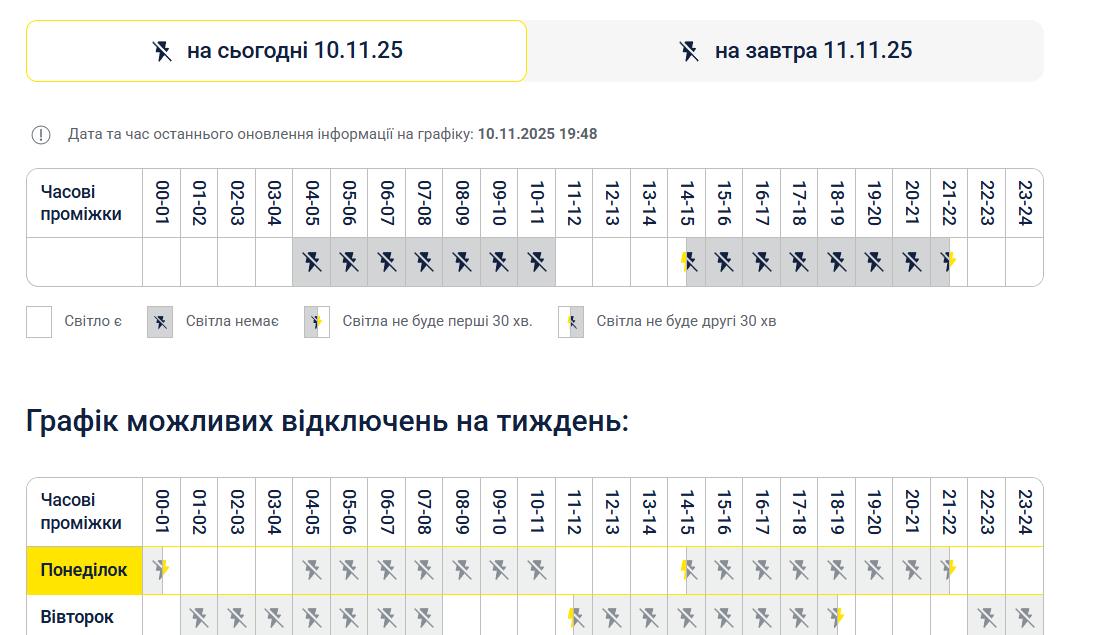Click the no-power icon at 18-19 today

836,262
